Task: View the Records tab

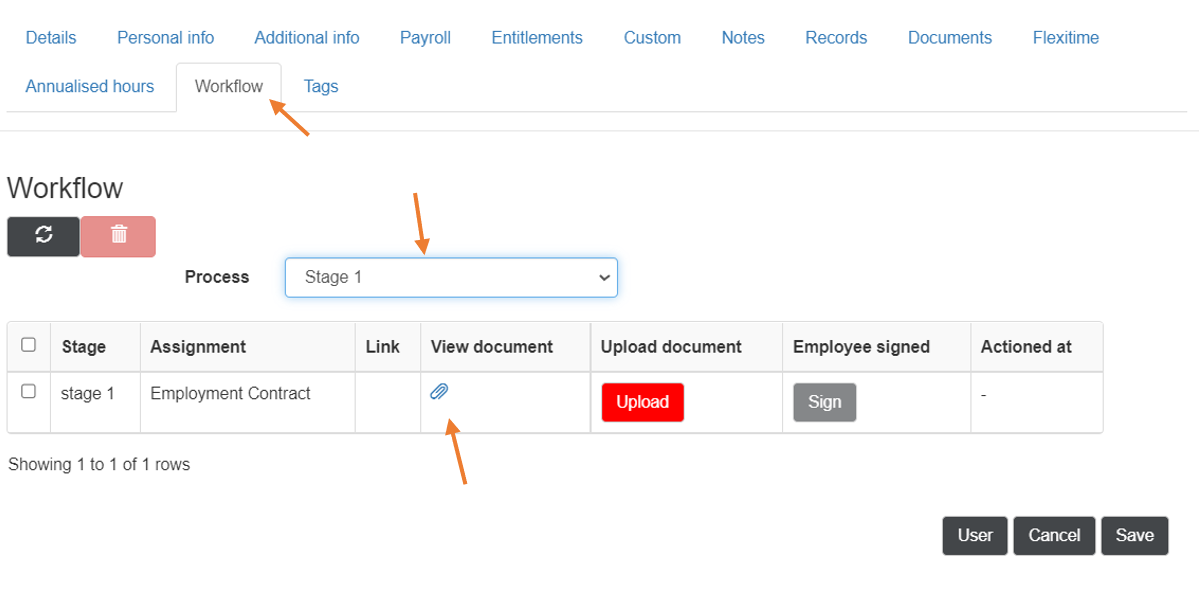Action: coord(835,37)
